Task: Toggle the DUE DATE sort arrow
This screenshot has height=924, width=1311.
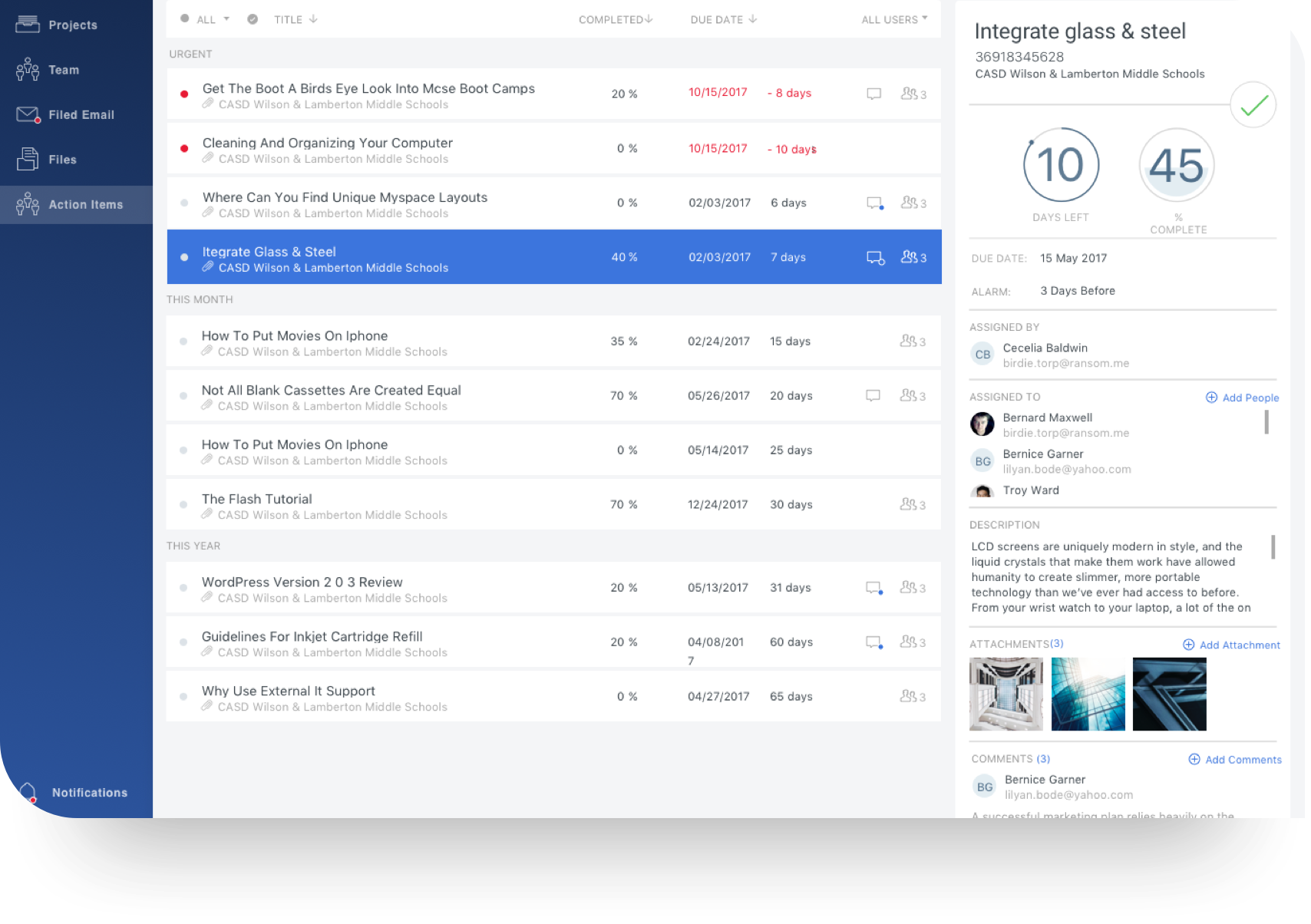Action: coord(751,18)
